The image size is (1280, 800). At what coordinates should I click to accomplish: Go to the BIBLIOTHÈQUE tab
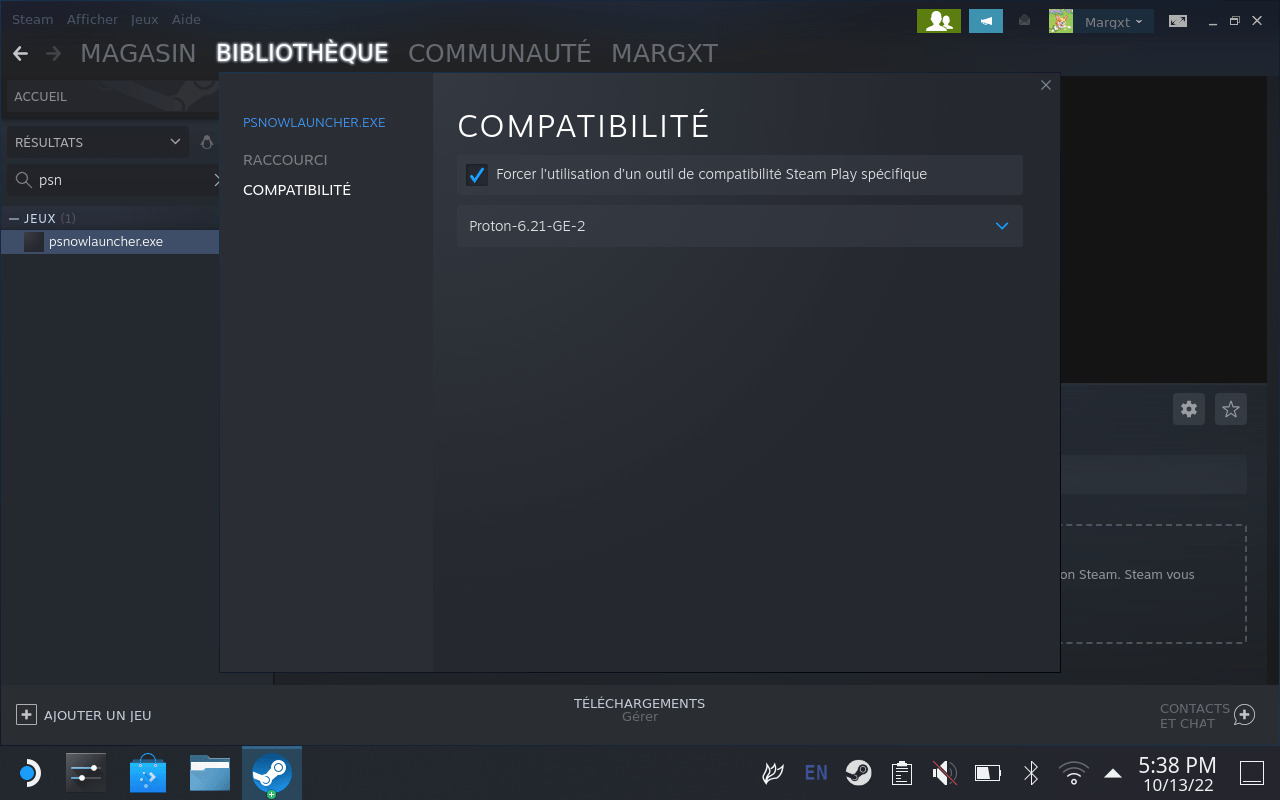pos(302,53)
